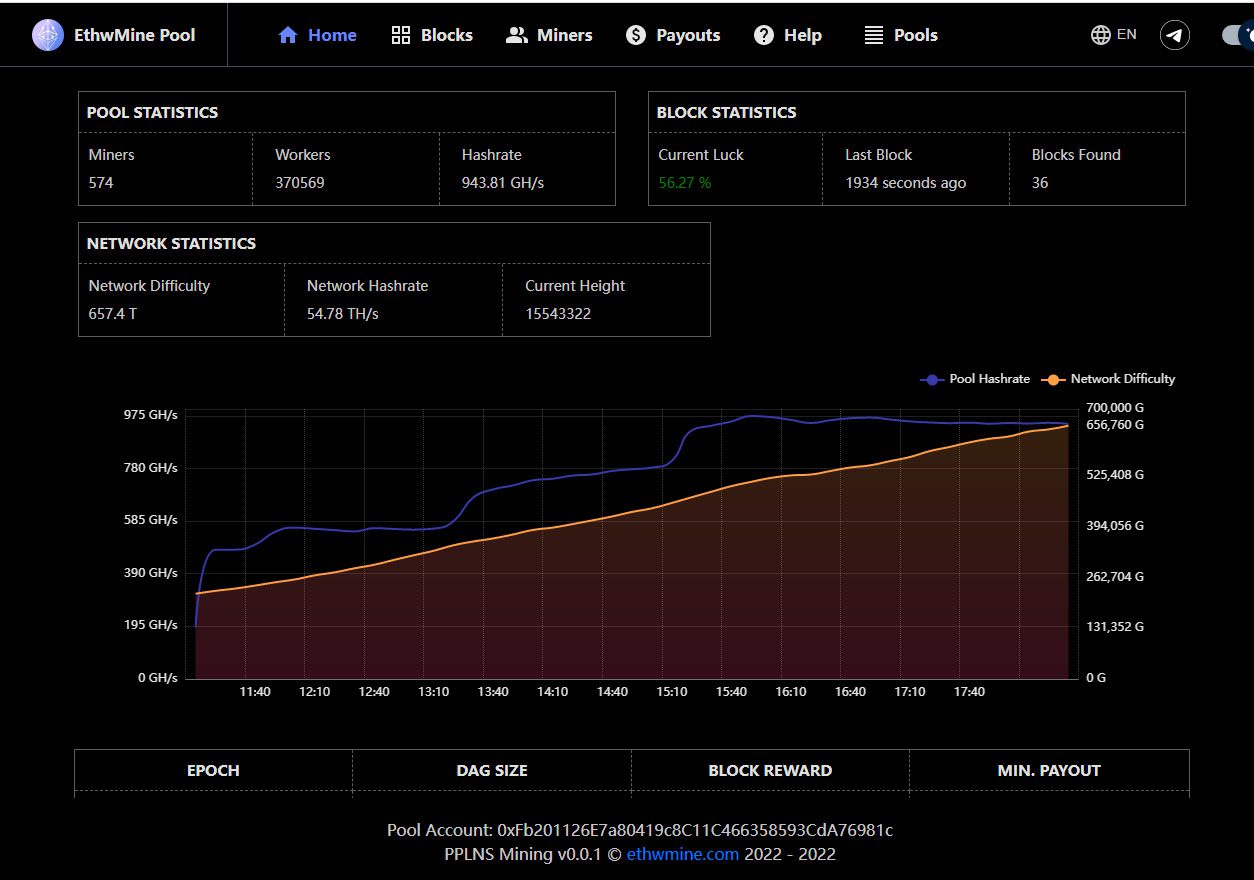Click the Miners people icon

point(517,34)
